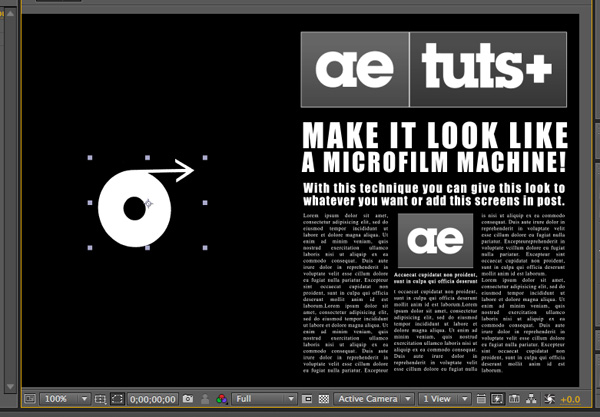Open the 1 View layout dropdown
Screen dimensions: 600x417
point(444,399)
